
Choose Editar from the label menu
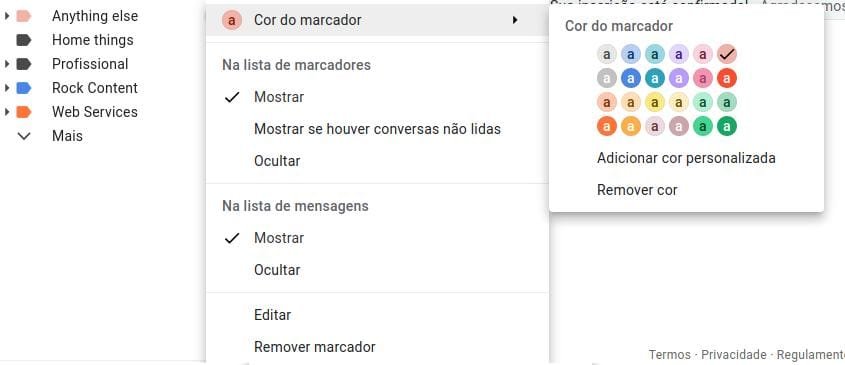click(x=273, y=315)
